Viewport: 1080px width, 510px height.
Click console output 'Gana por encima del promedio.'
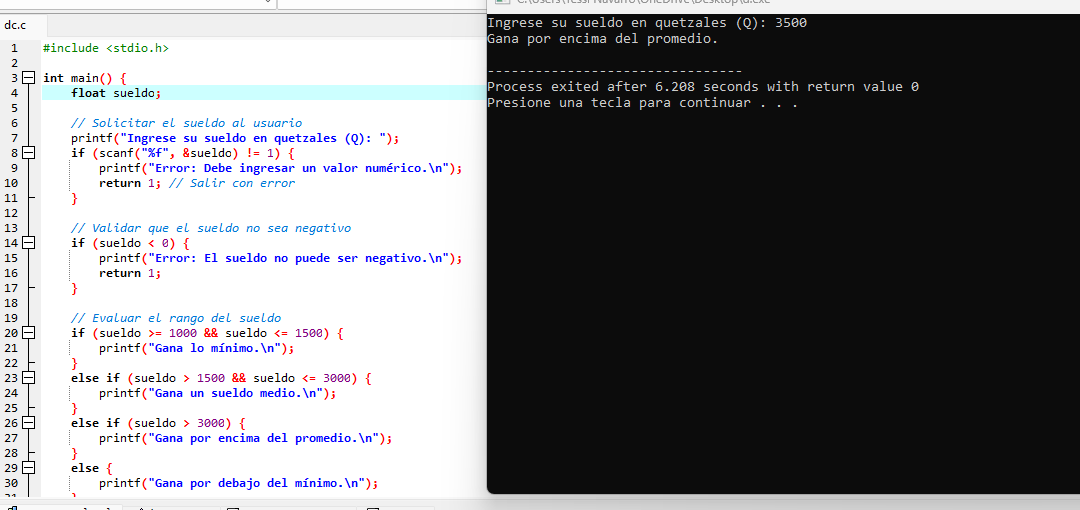[x=602, y=39]
